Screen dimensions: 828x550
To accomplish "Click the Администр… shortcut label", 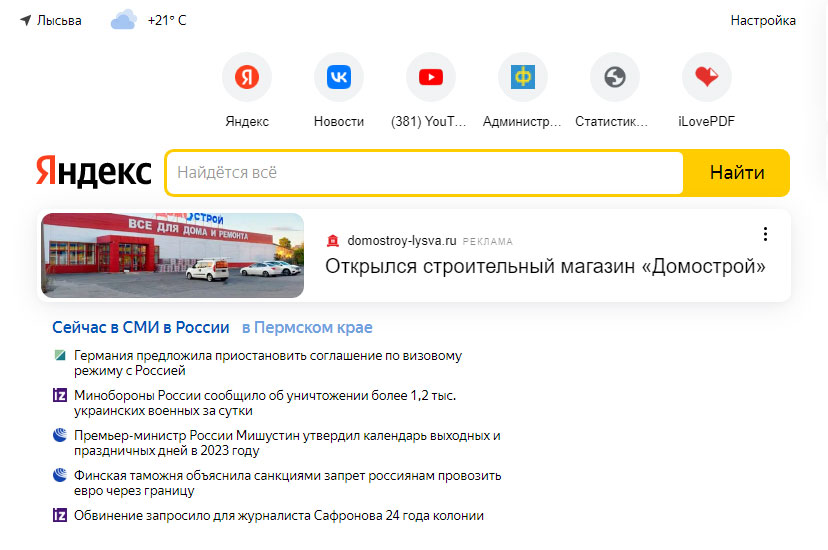I will 522,121.
